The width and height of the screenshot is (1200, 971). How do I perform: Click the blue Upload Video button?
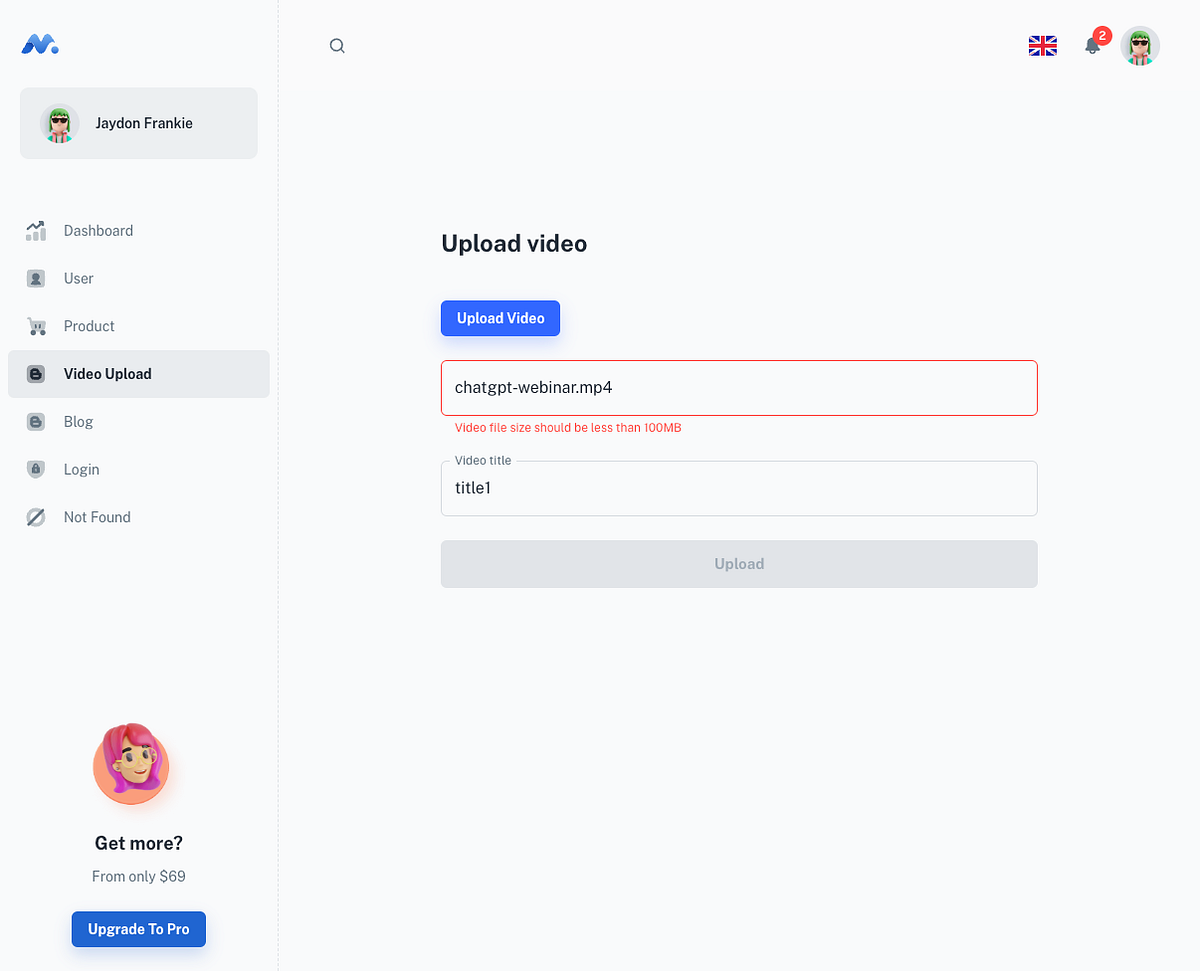coord(500,318)
